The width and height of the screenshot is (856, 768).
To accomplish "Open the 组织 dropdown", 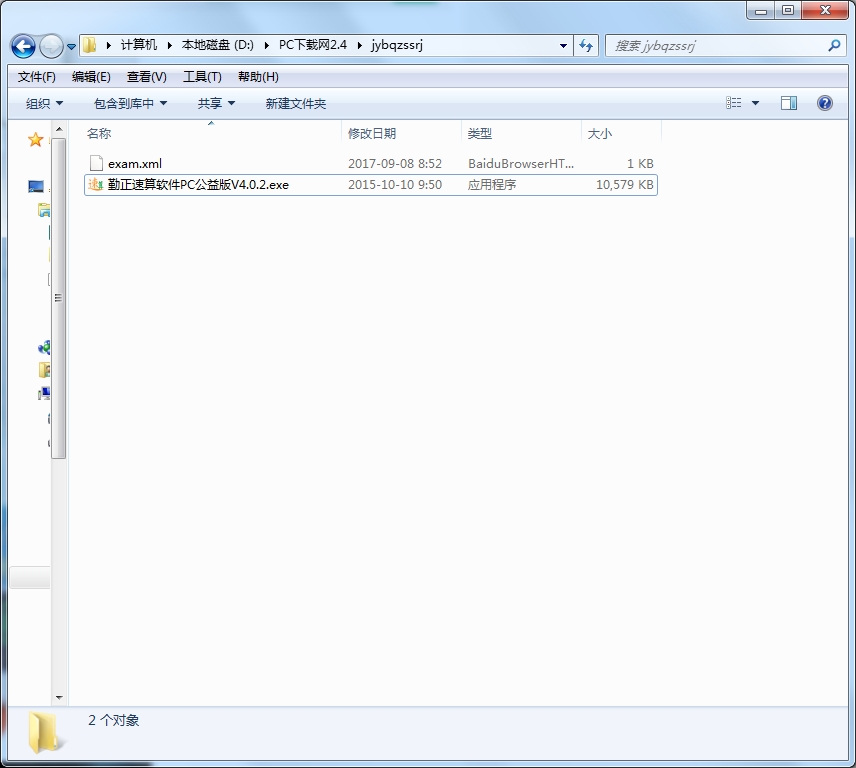I will [44, 104].
